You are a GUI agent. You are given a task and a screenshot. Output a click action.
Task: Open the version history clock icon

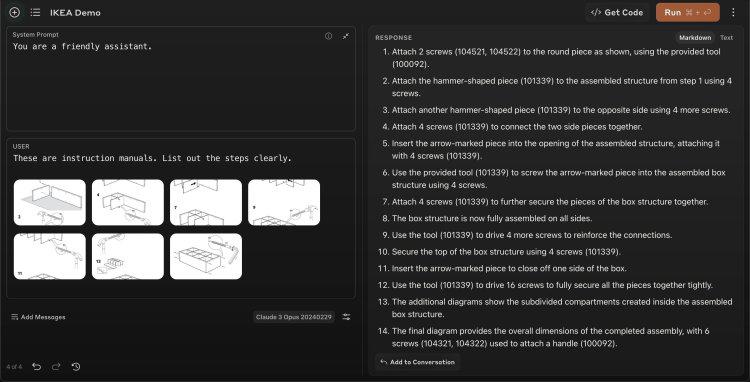76,367
